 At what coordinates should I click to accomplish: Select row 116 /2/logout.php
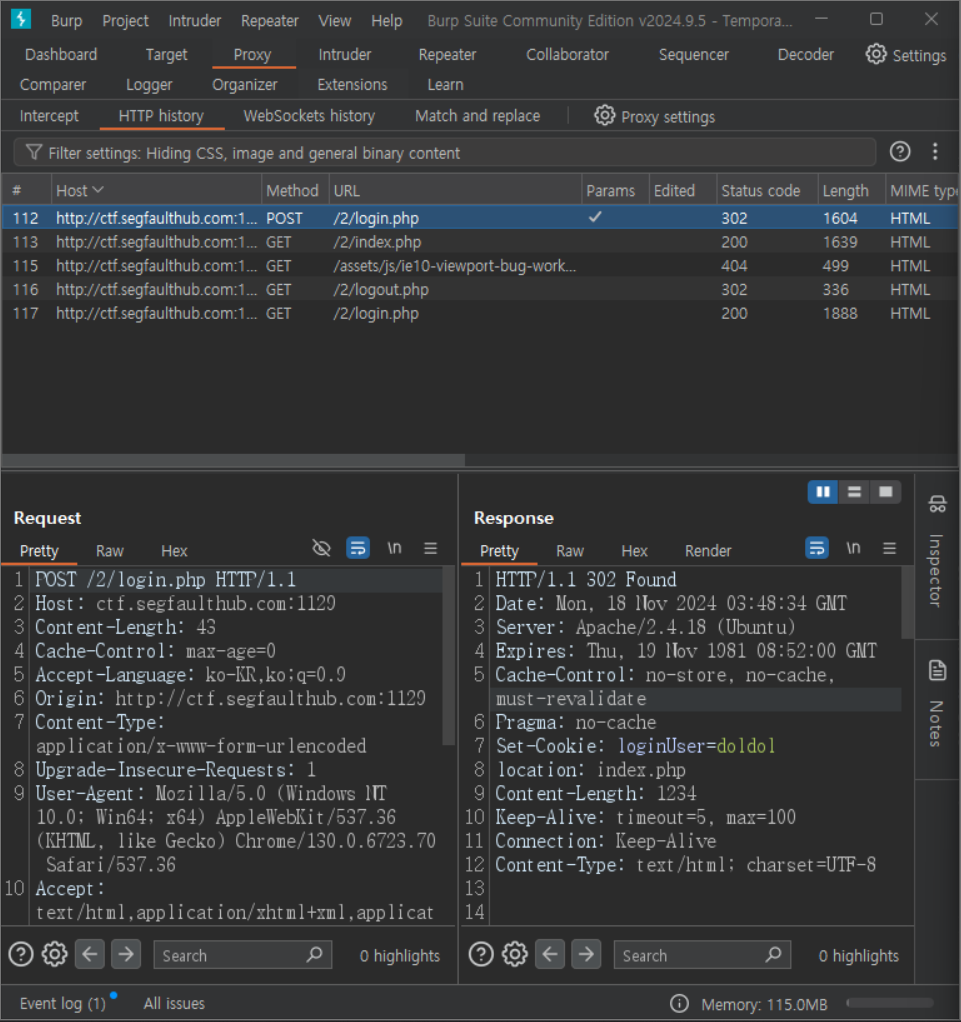pyautogui.click(x=480, y=289)
